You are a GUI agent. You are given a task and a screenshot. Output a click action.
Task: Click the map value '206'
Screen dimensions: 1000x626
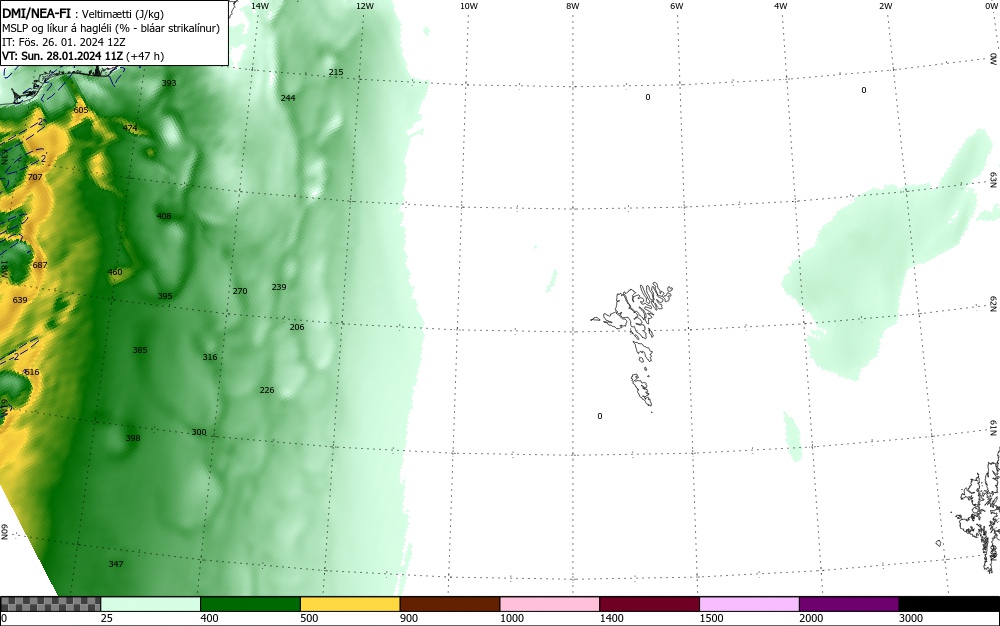coord(297,327)
